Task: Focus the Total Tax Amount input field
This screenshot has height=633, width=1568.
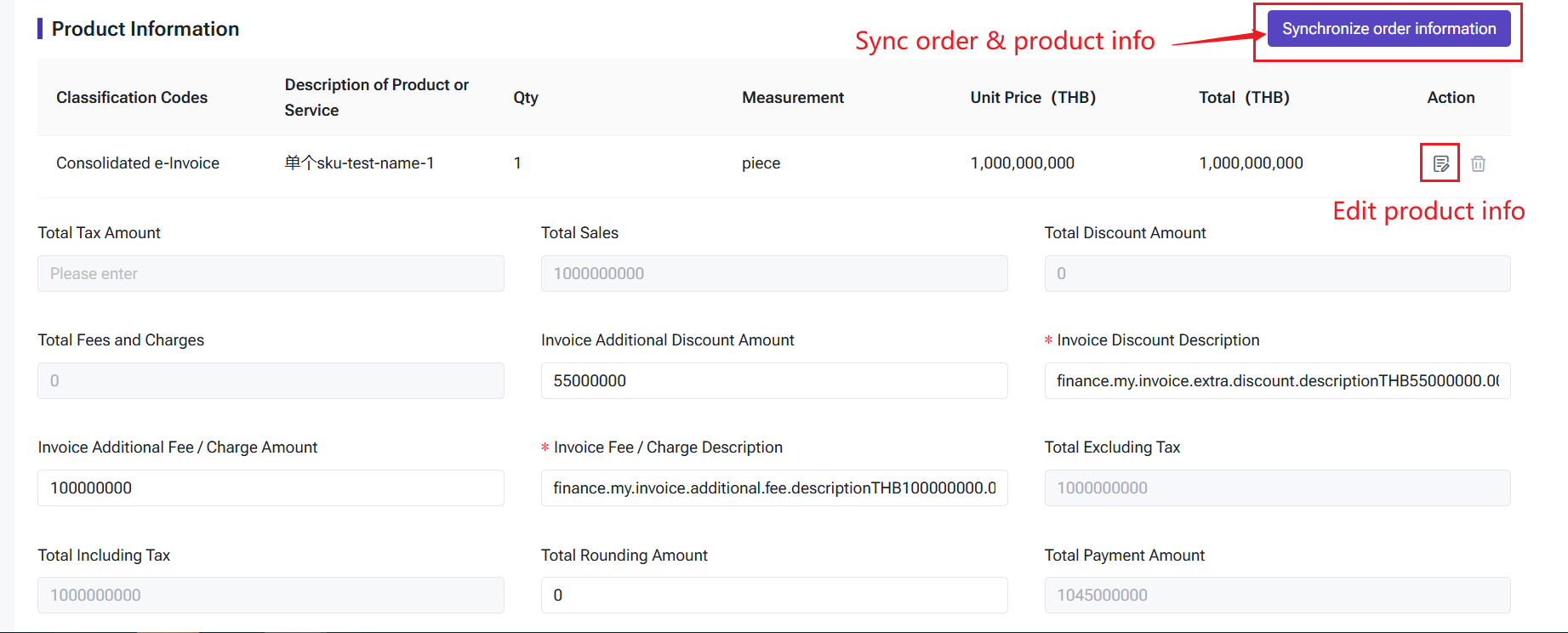Action: (271, 274)
